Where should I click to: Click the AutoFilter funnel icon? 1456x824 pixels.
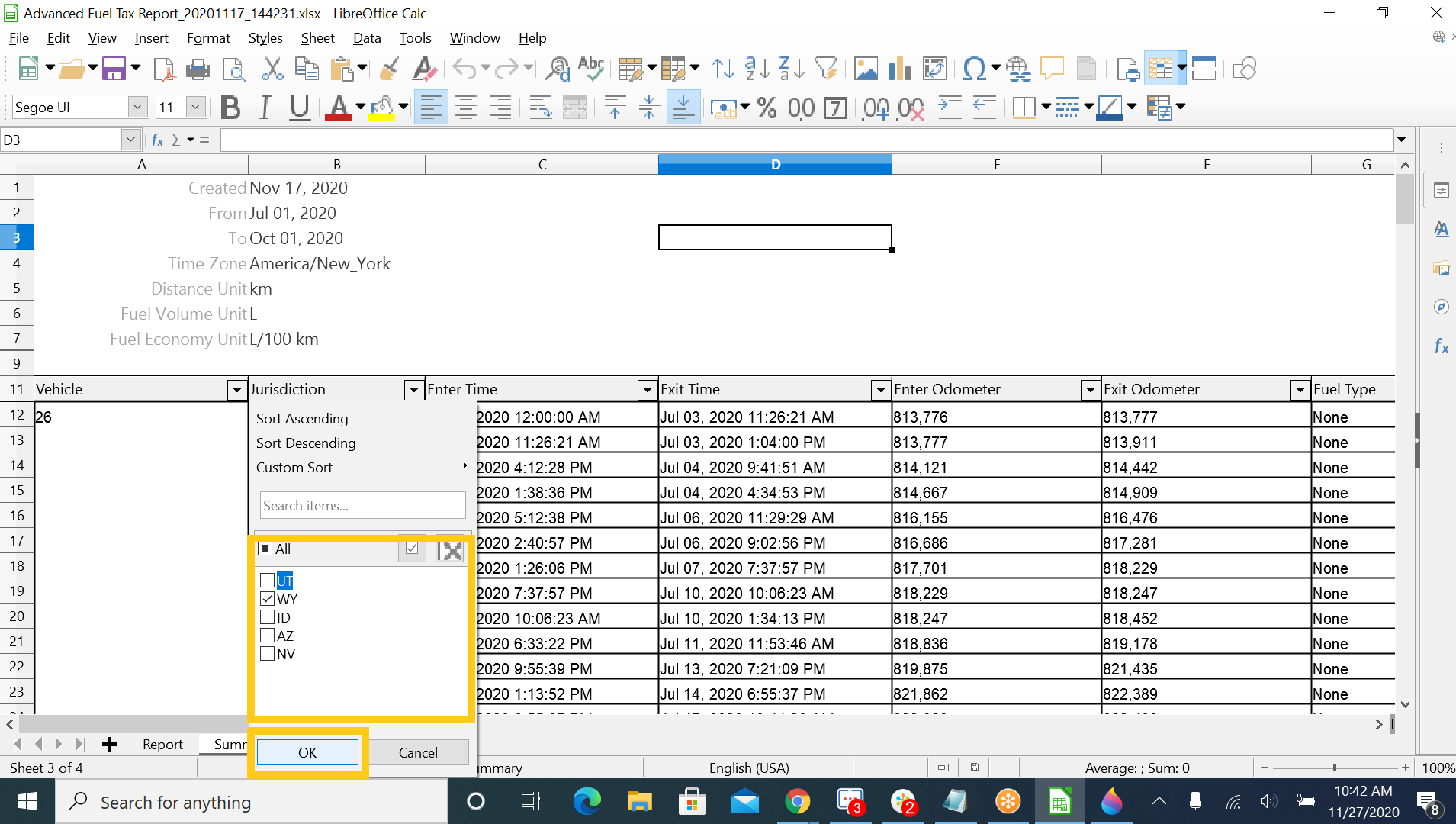tap(826, 69)
